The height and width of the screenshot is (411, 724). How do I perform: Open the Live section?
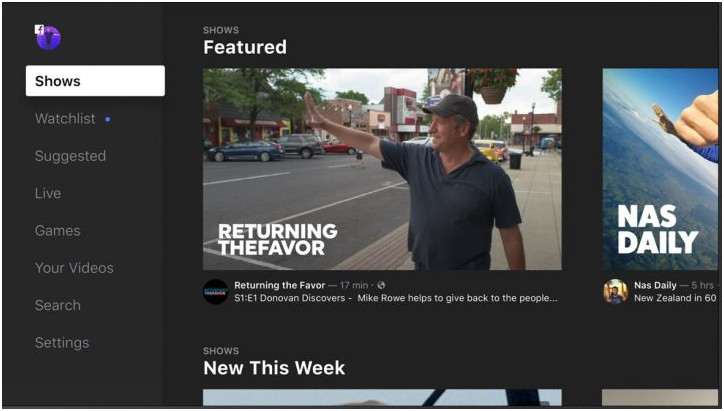[x=48, y=193]
